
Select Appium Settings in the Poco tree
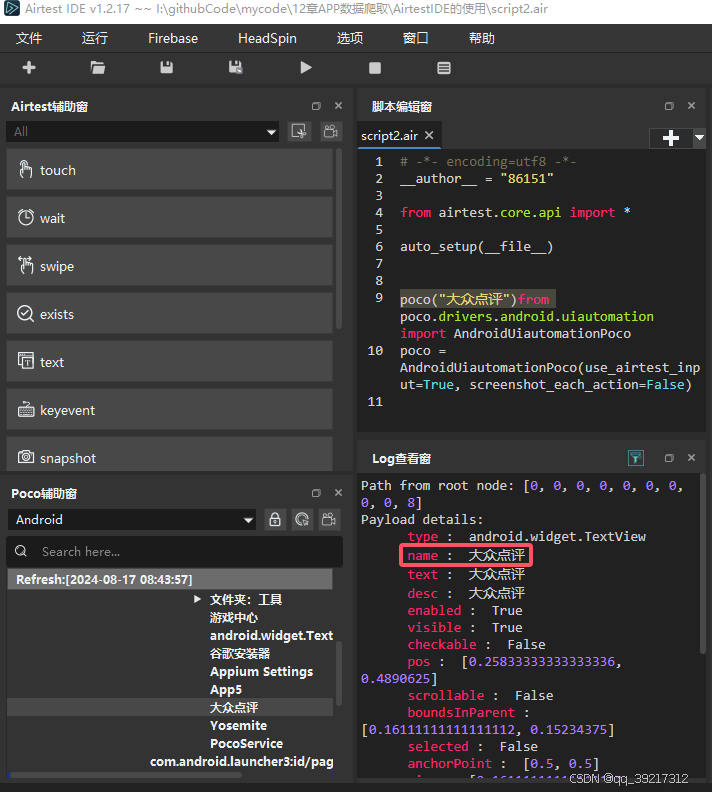(262, 671)
